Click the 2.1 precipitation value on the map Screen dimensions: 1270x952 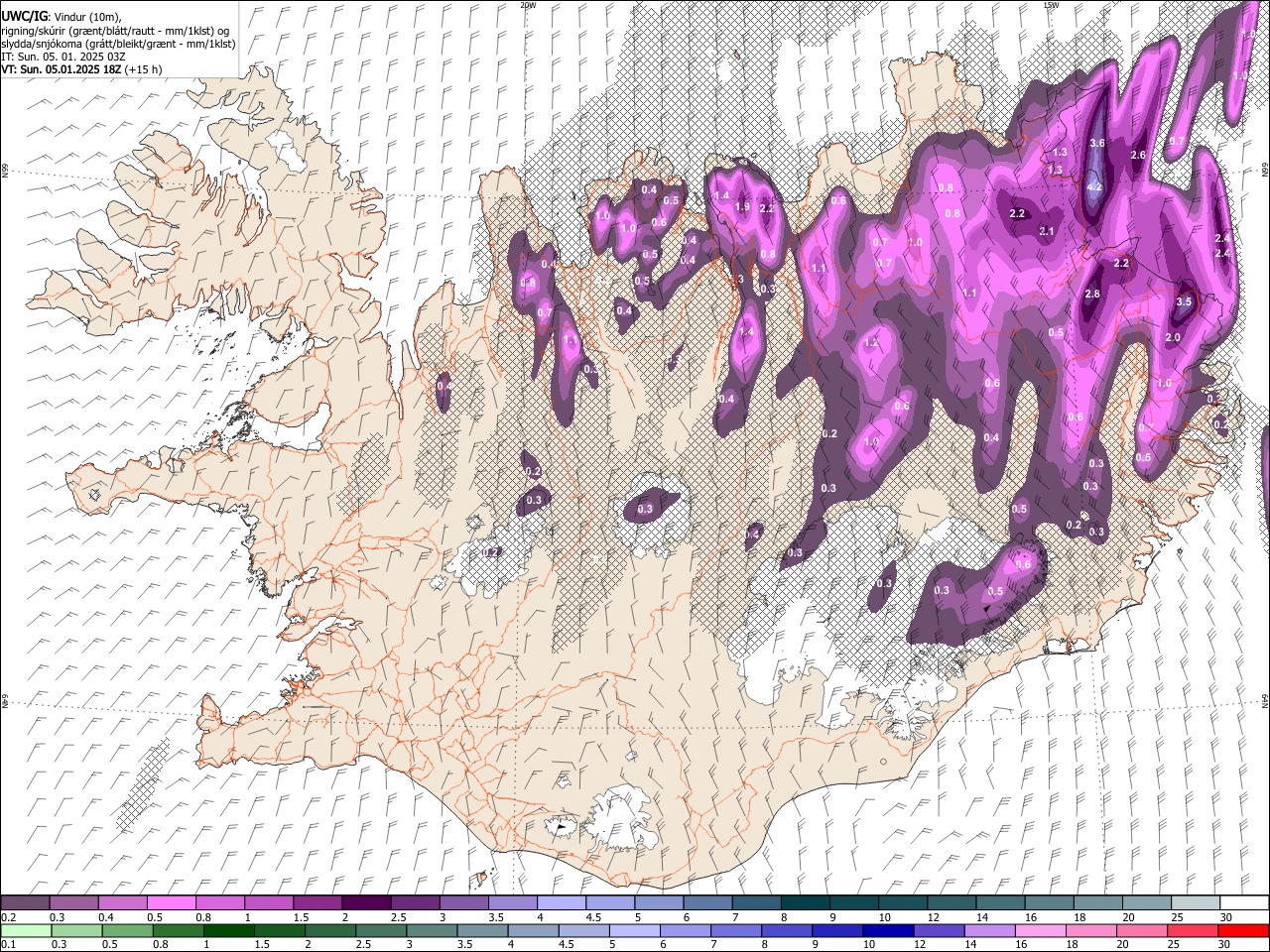[x=1046, y=231]
